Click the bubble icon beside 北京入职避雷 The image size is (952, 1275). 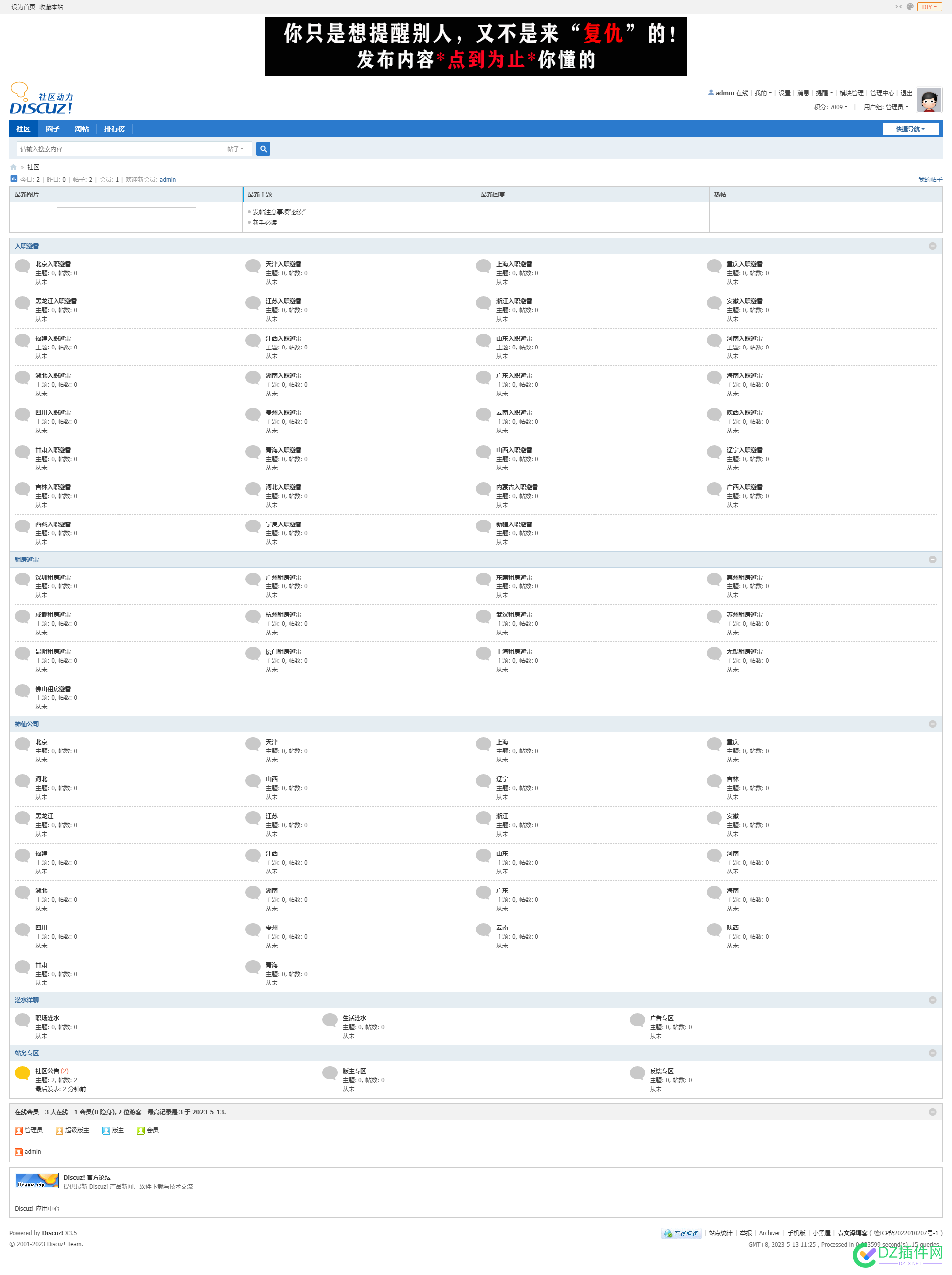tap(22, 266)
